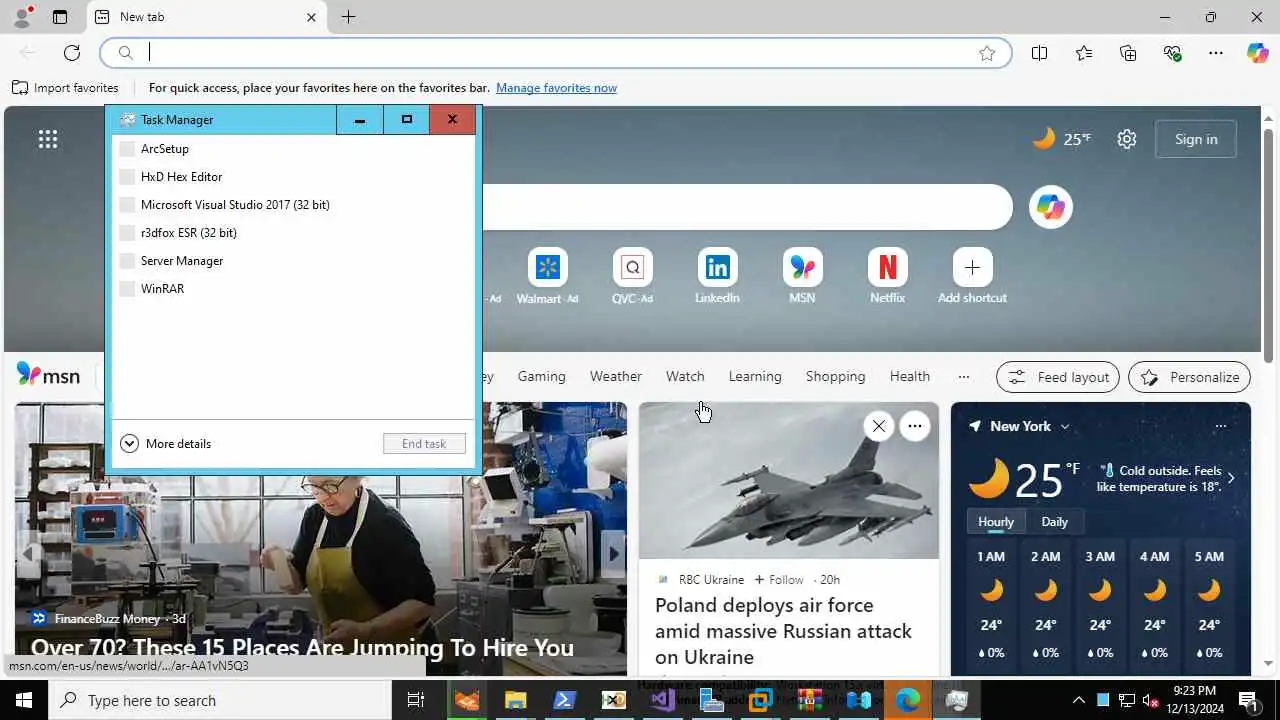Expand weather details chevron arrow
Screen dimensions: 1280x720
(x=1231, y=478)
